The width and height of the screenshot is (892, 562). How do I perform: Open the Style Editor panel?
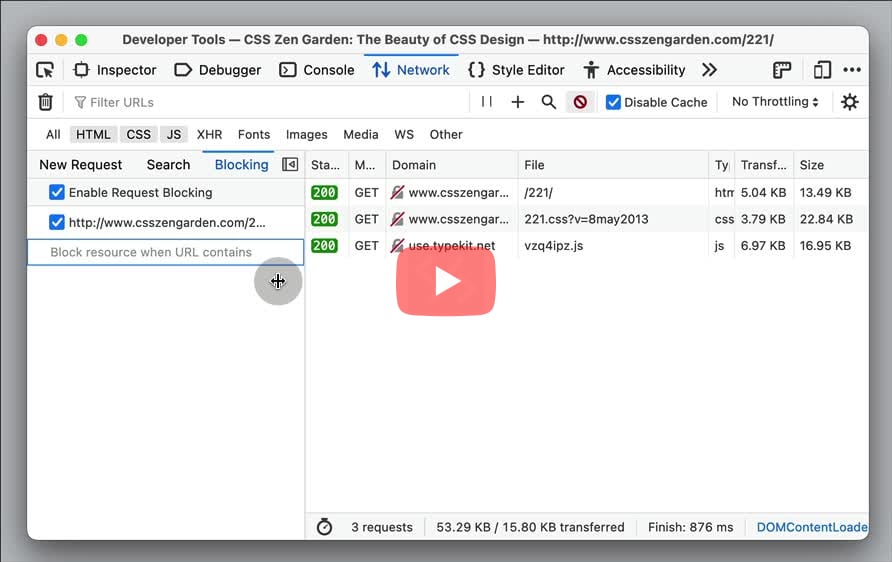pos(516,70)
